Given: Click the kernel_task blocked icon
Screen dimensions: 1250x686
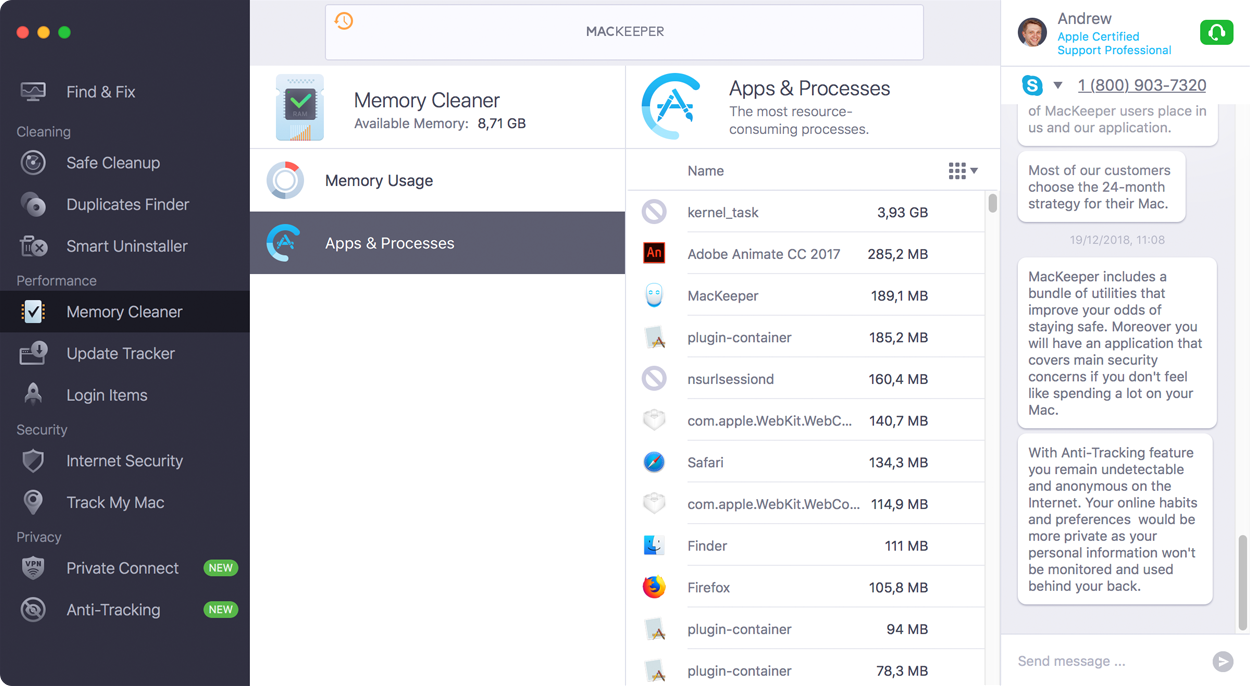Looking at the screenshot, I should click(x=654, y=212).
